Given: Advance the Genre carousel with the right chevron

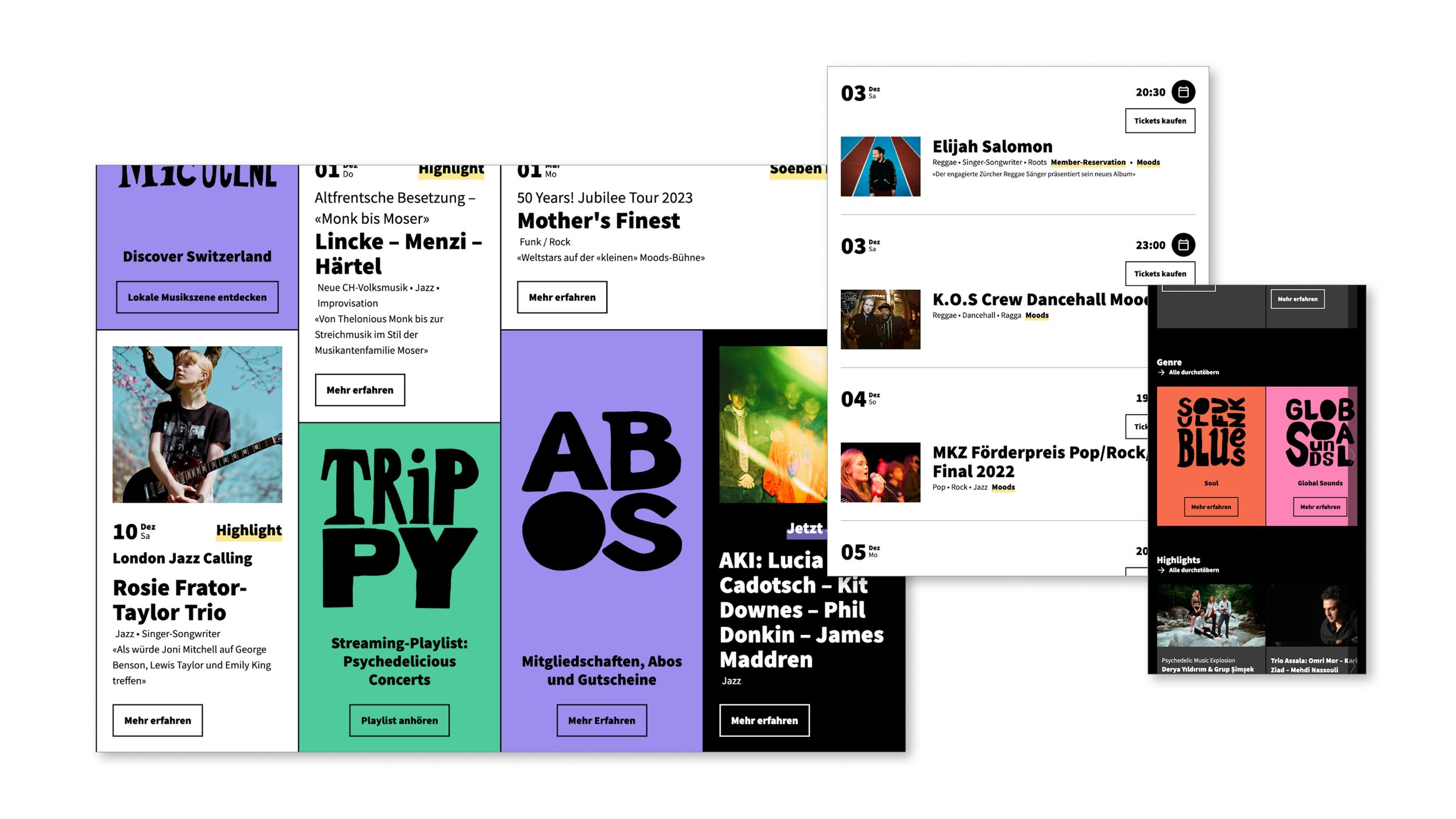Looking at the screenshot, I should 1351,456.
